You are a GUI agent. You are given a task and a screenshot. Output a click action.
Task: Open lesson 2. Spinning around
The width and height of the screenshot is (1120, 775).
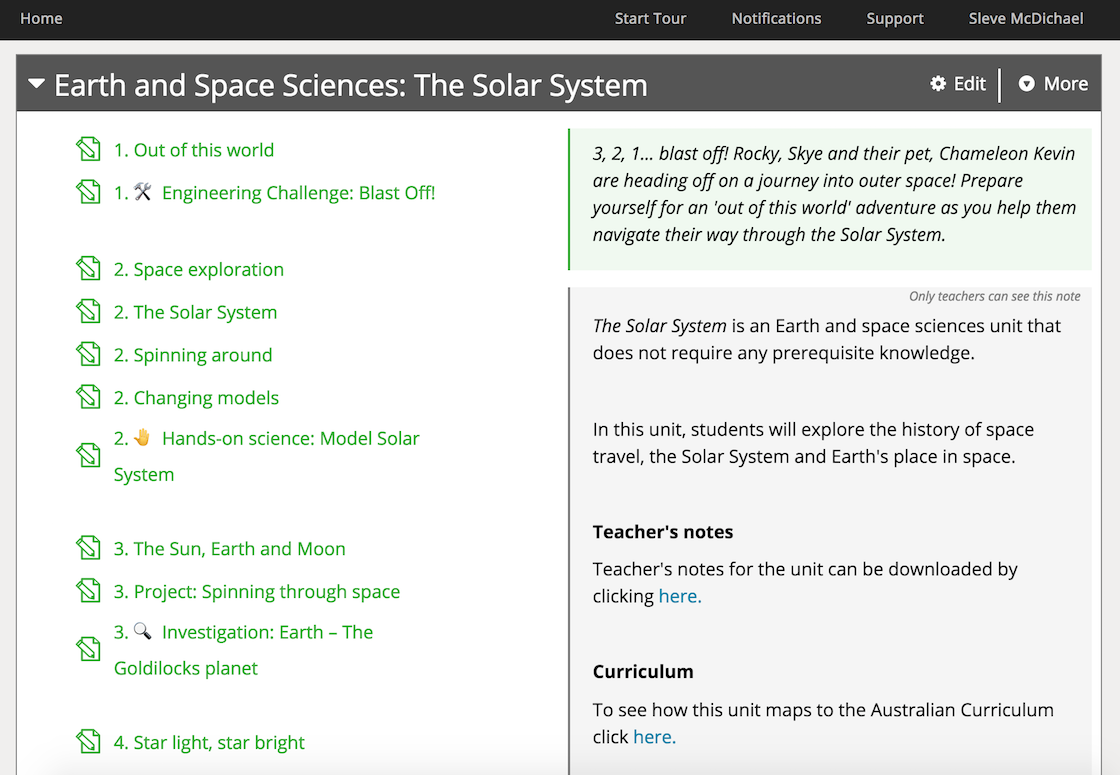193,355
